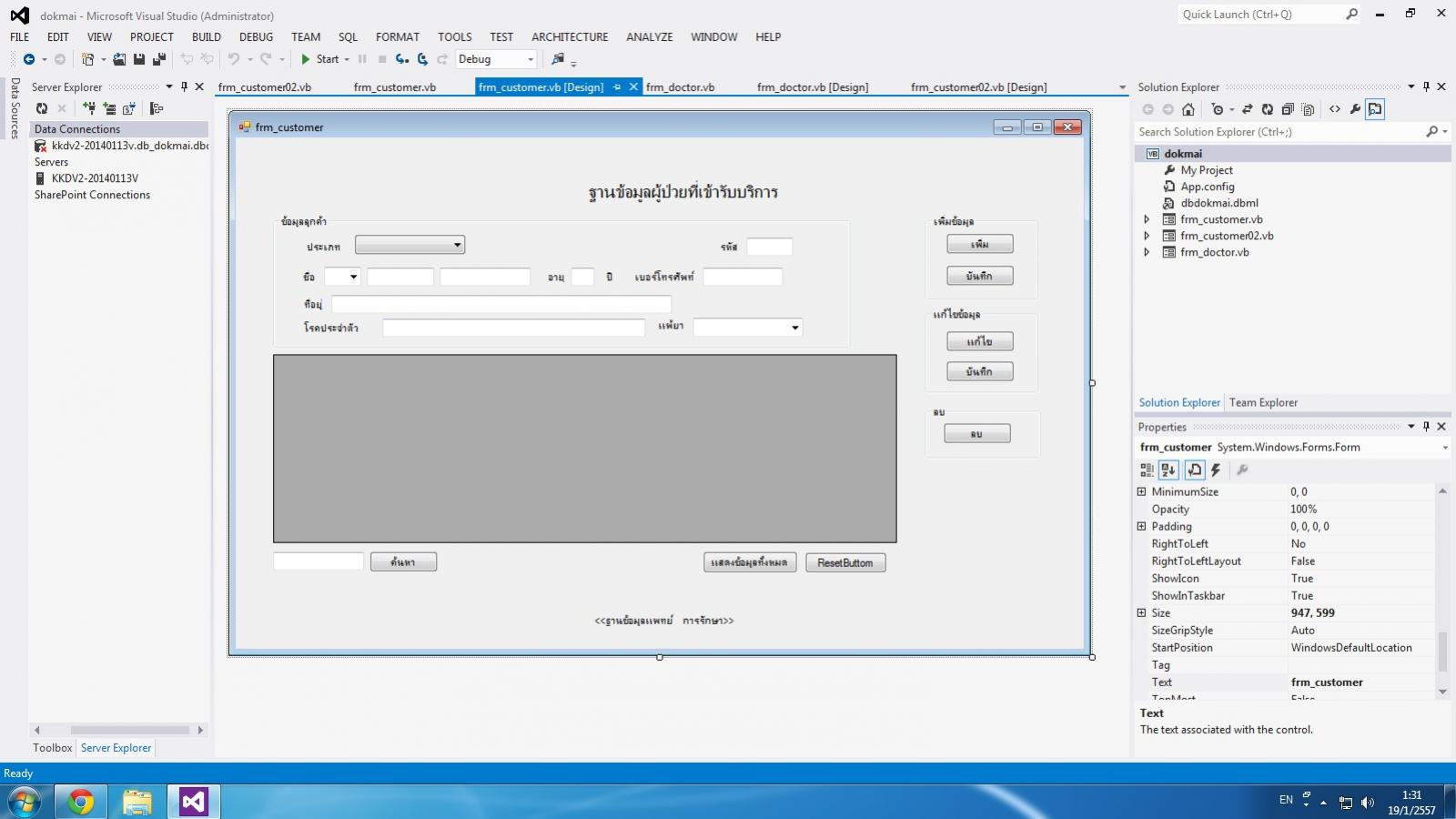Open the Debug configuration dropdown
The image size is (1456, 819).
tap(496, 59)
